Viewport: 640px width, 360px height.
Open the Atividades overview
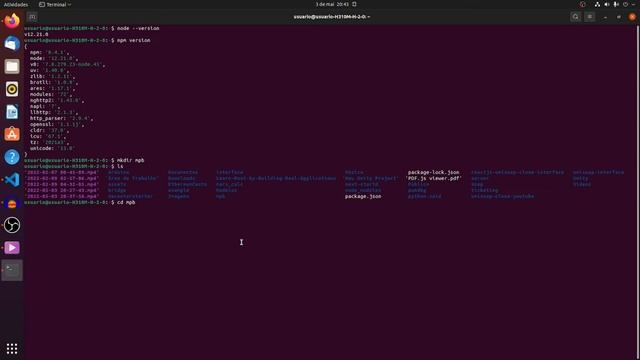tap(16, 4)
